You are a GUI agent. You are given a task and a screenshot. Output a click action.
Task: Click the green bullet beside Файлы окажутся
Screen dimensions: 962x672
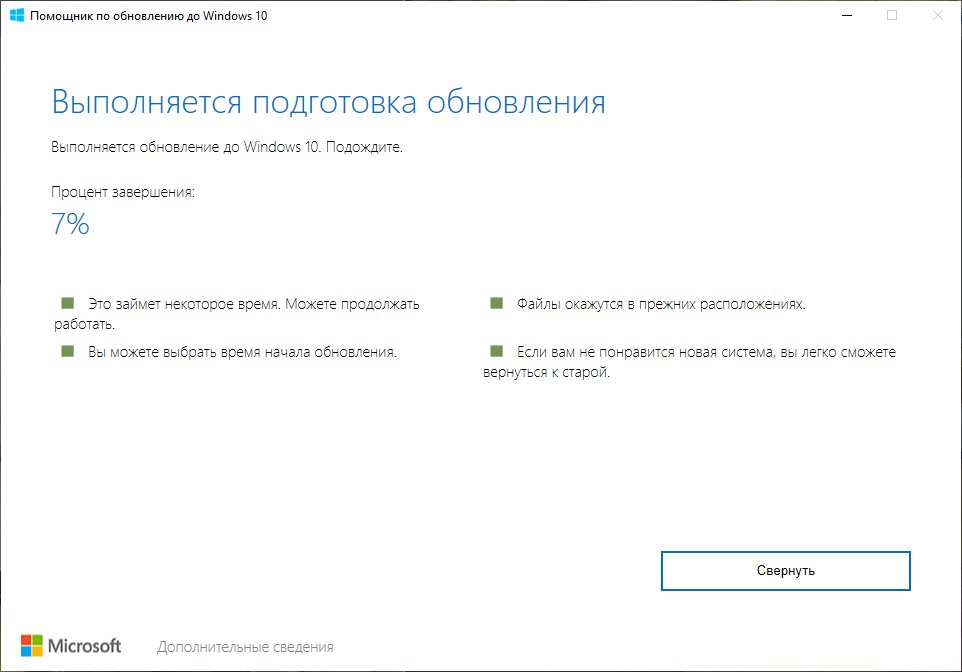tap(496, 303)
